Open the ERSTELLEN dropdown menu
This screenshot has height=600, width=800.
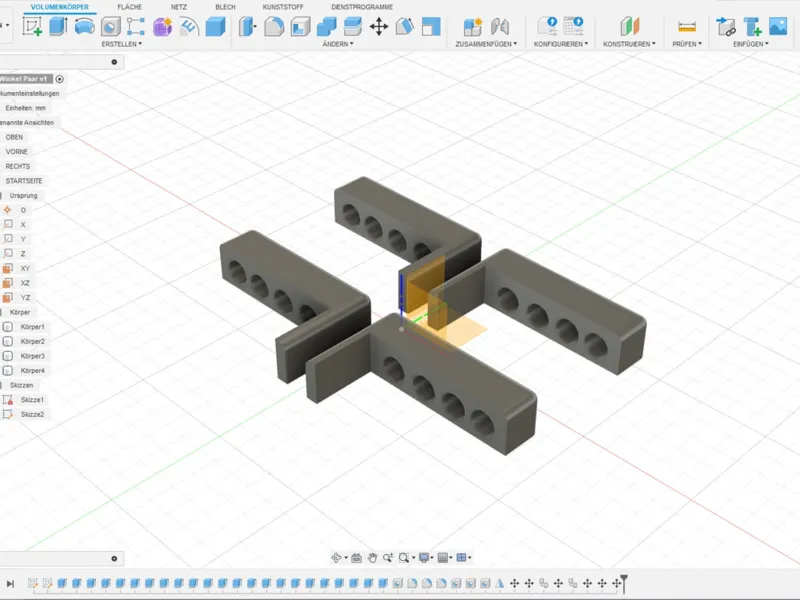(x=121, y=44)
